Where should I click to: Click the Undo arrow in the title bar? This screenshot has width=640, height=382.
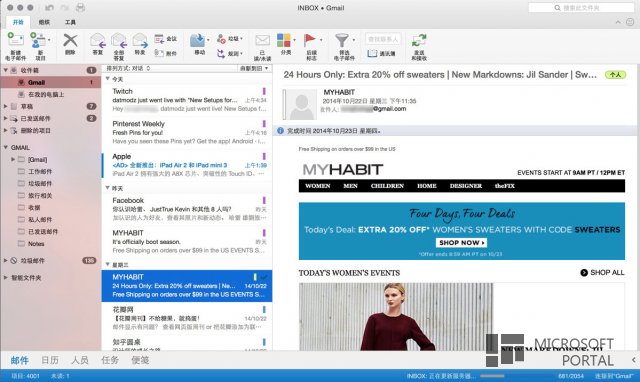(49, 7)
